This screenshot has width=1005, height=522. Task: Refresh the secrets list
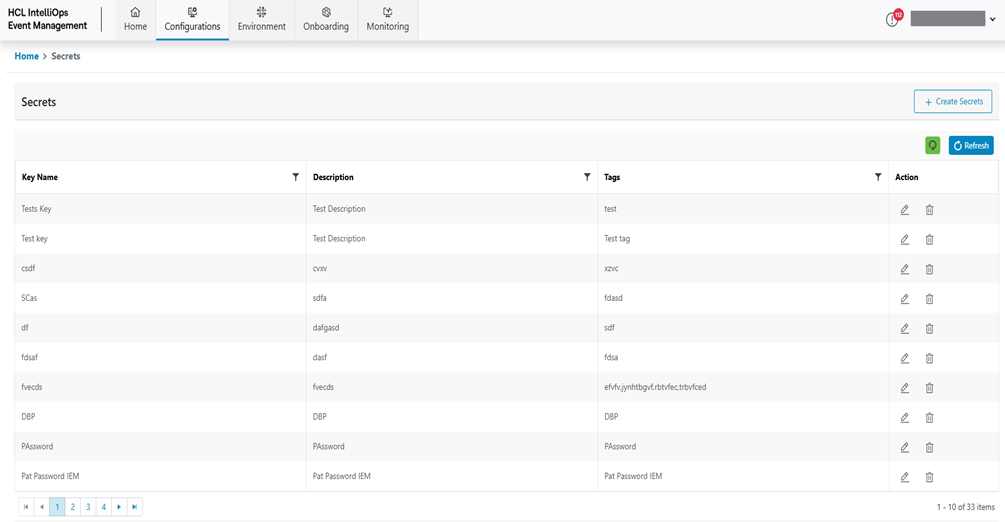point(971,146)
